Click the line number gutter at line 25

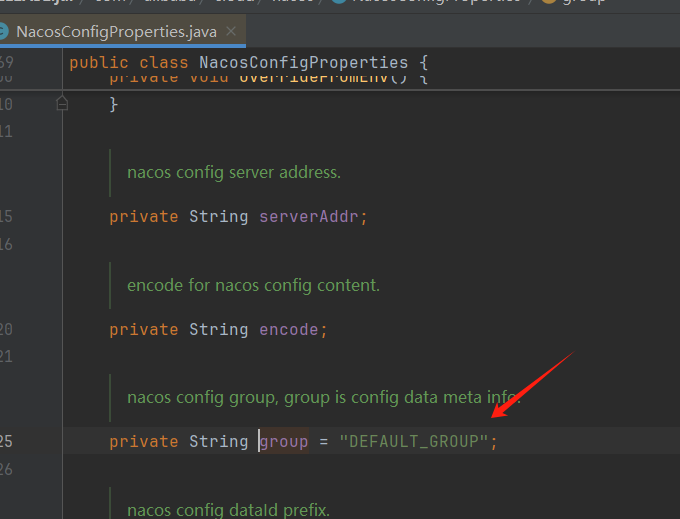(x=6, y=441)
